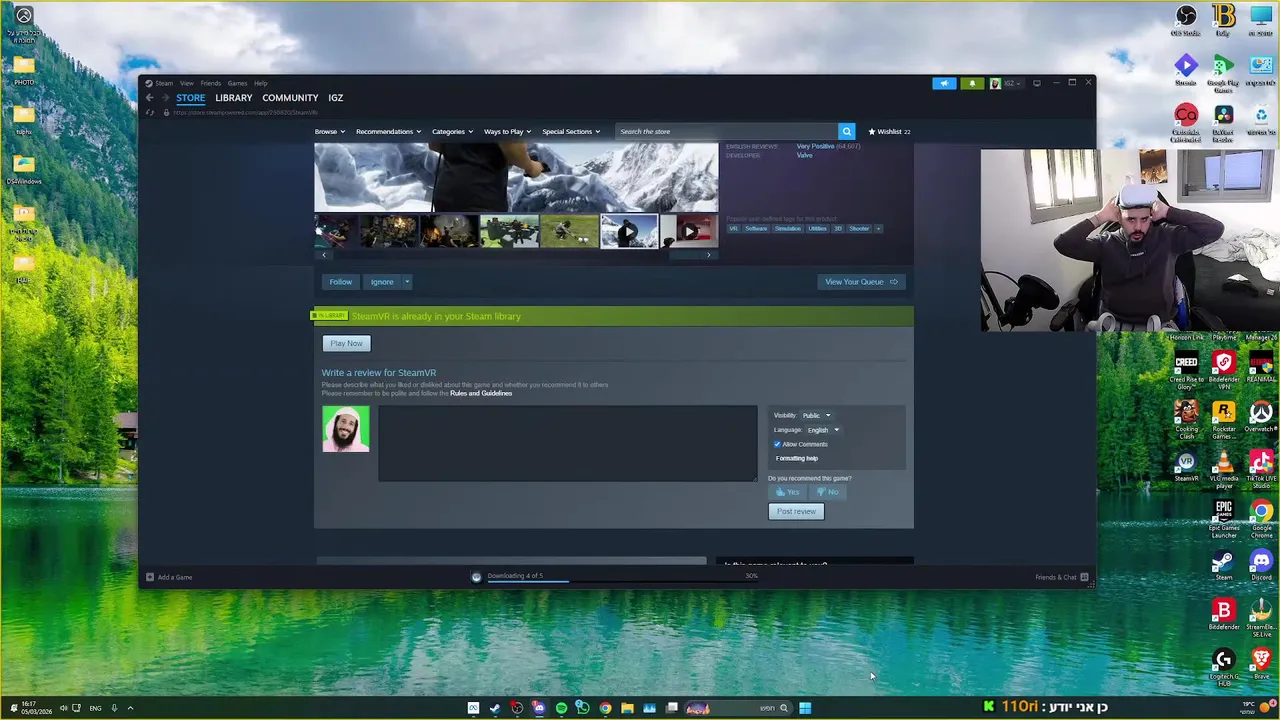Open the Steam menu in the title bar
The width and height of the screenshot is (1280, 720).
[x=164, y=83]
